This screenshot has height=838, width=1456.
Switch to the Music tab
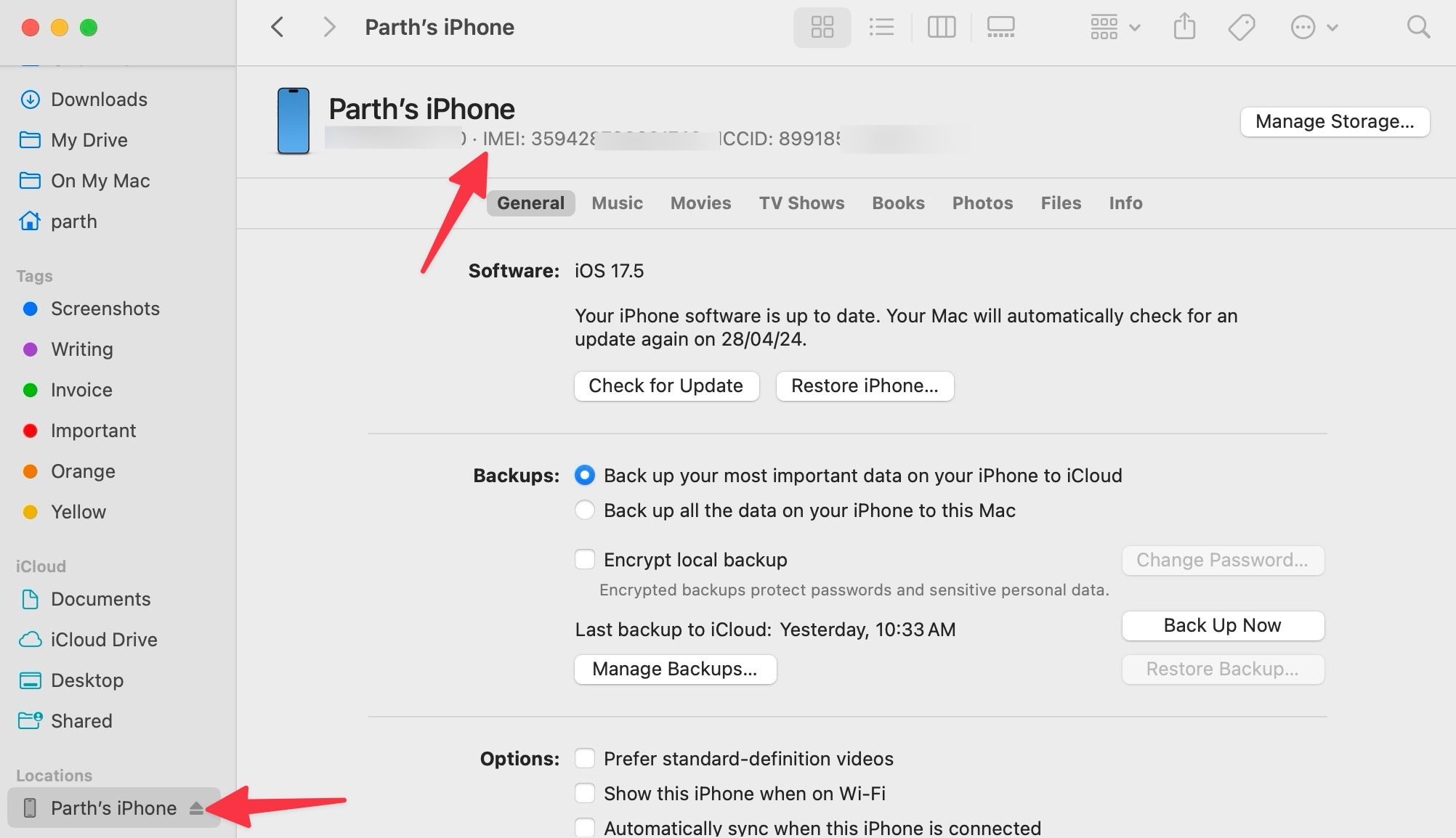pos(618,203)
